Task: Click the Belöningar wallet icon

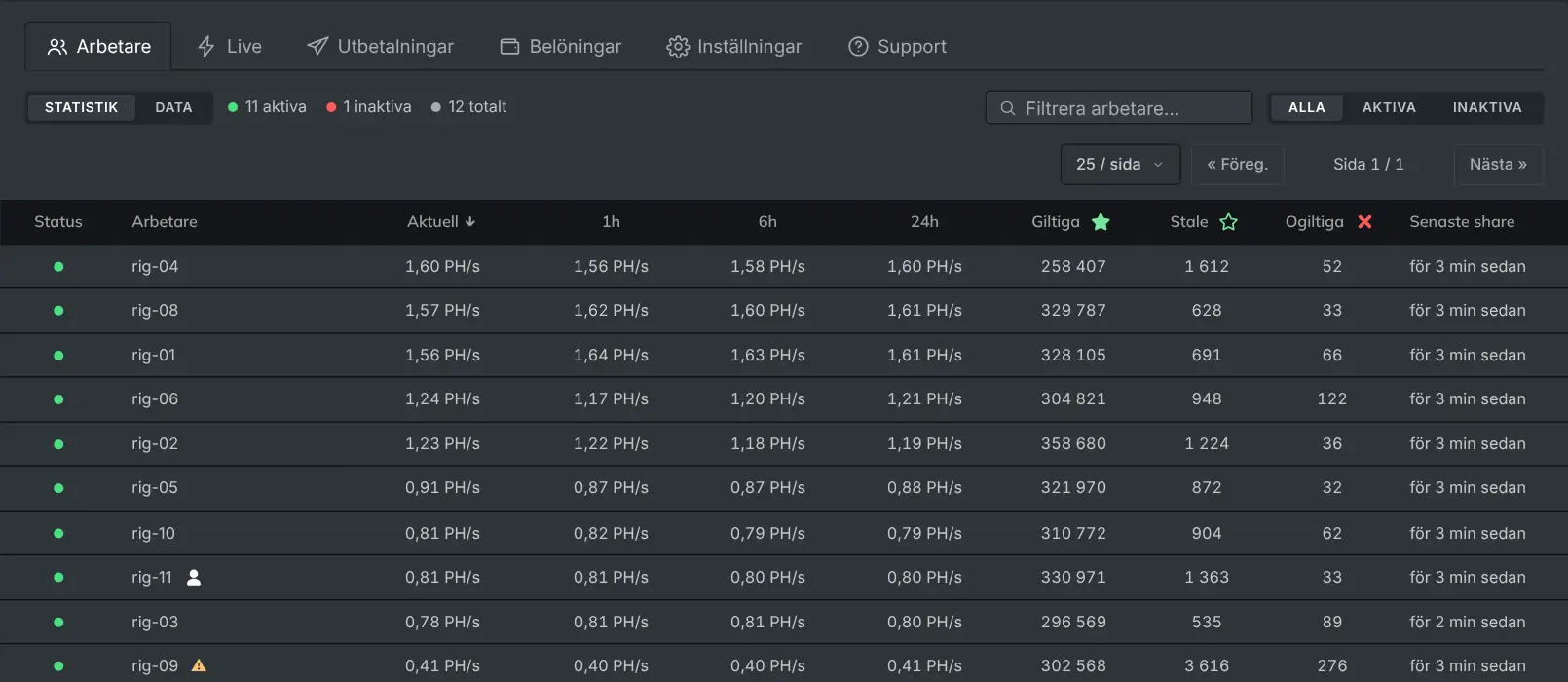Action: (509, 47)
